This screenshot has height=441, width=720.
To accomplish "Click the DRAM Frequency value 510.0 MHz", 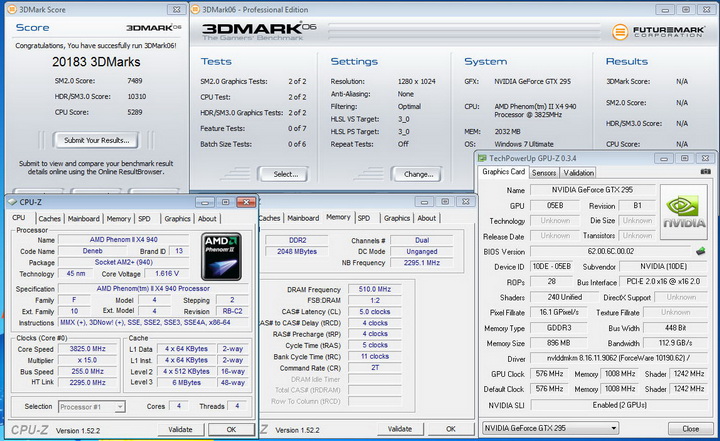I will tap(375, 289).
